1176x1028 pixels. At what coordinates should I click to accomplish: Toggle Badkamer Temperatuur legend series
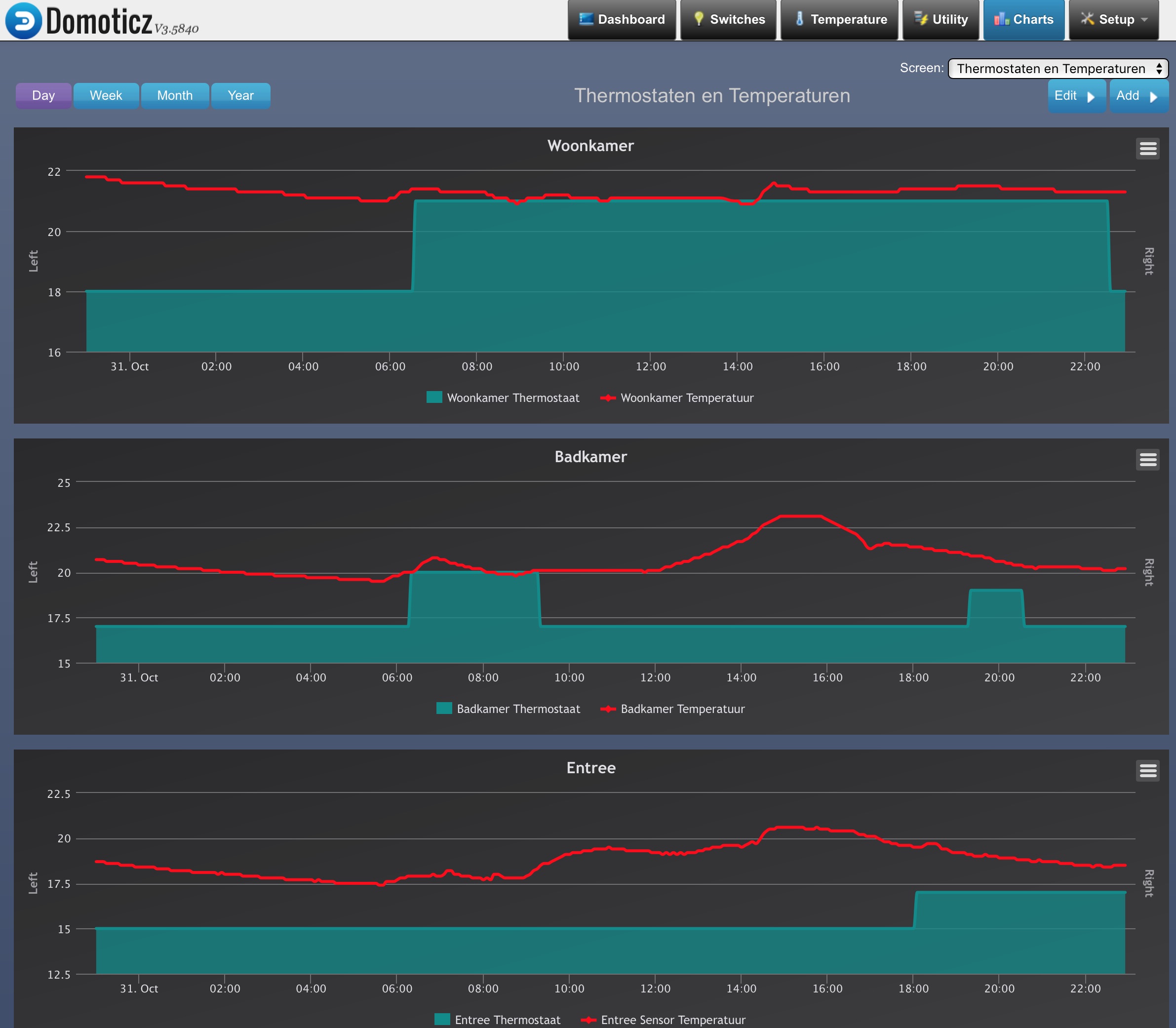[x=672, y=709]
